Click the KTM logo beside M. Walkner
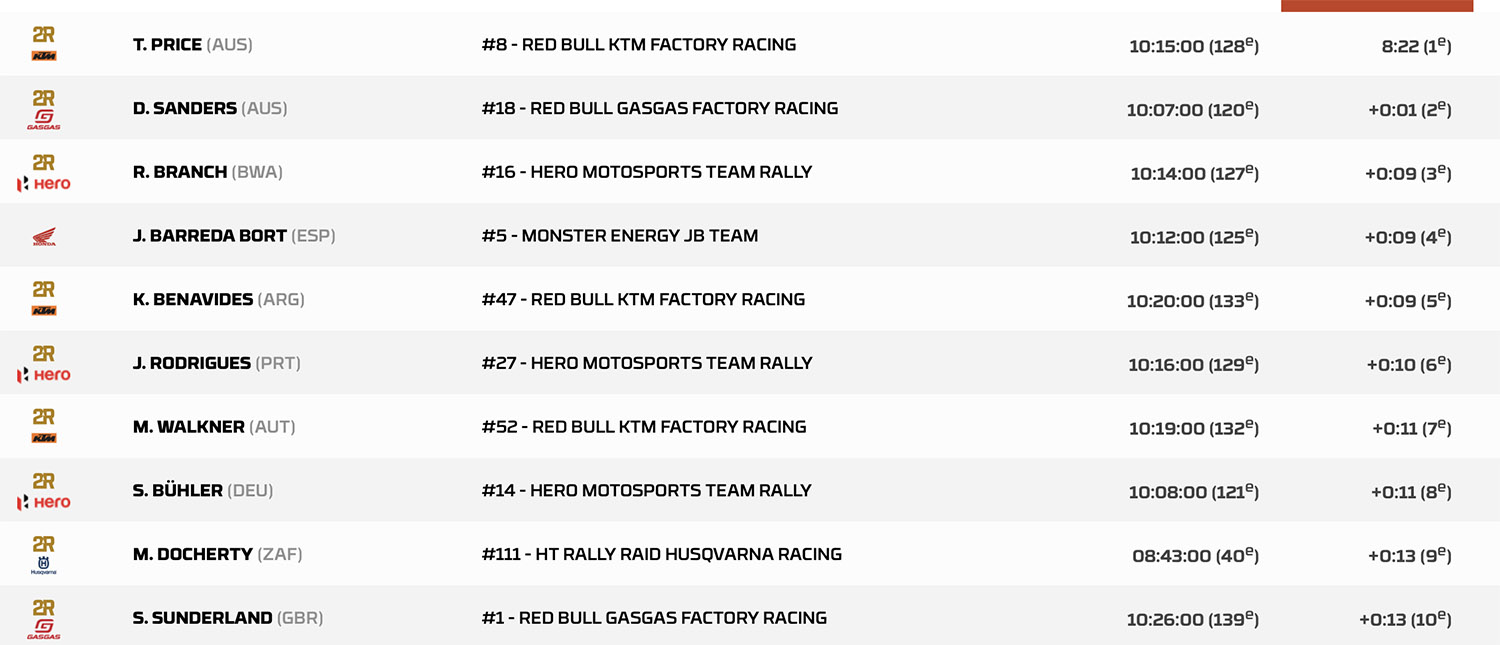Viewport: 1500px width, 645px height. click(x=44, y=438)
